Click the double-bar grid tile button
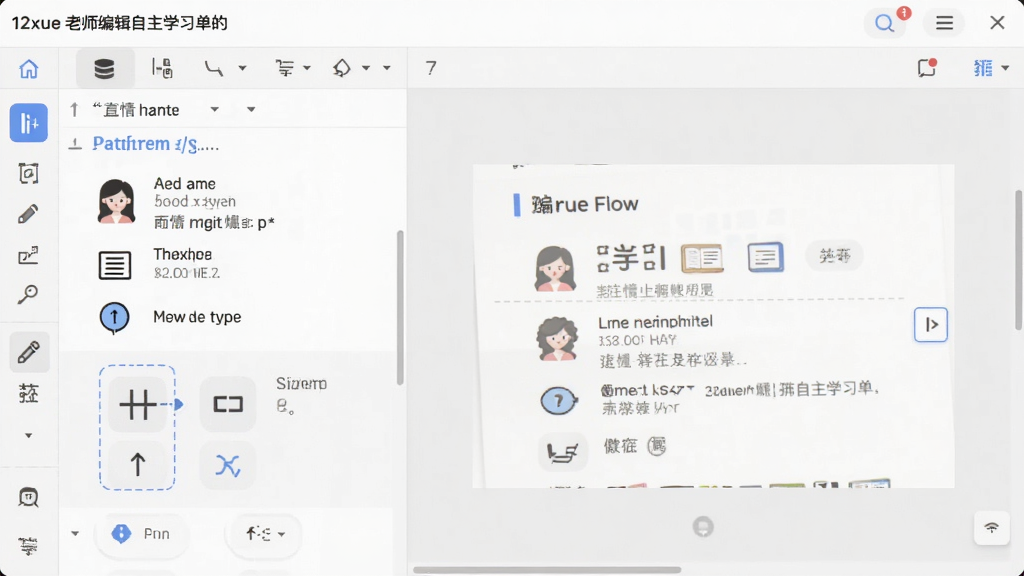 (137, 404)
